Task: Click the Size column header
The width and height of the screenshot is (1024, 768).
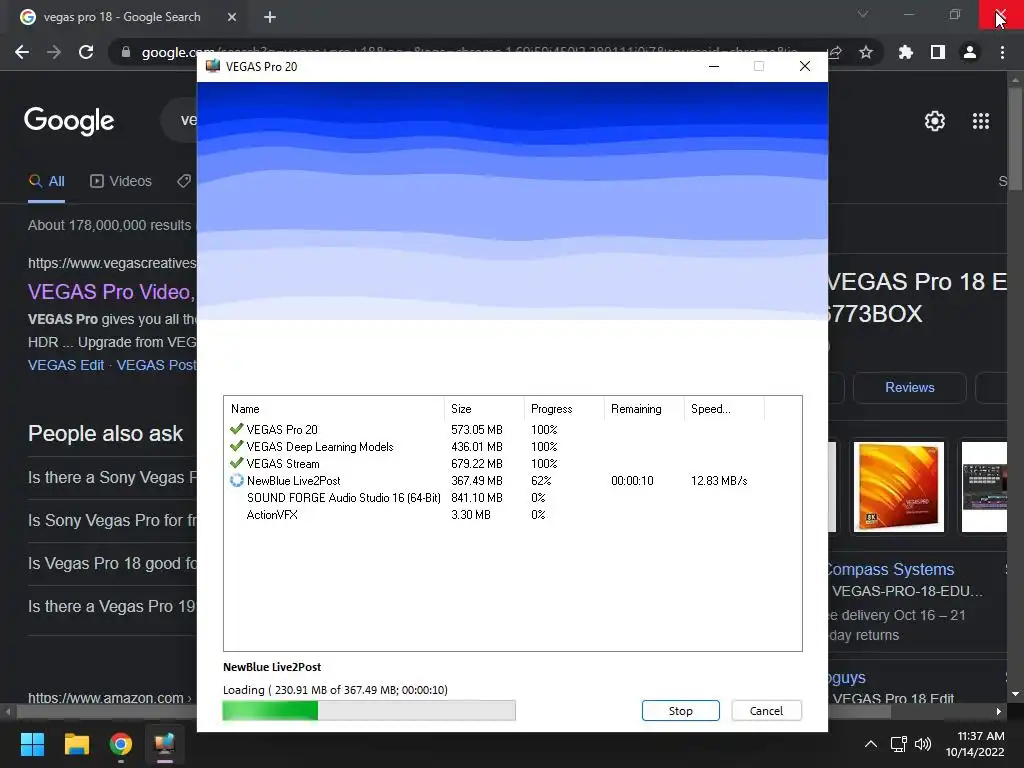Action: point(484,409)
